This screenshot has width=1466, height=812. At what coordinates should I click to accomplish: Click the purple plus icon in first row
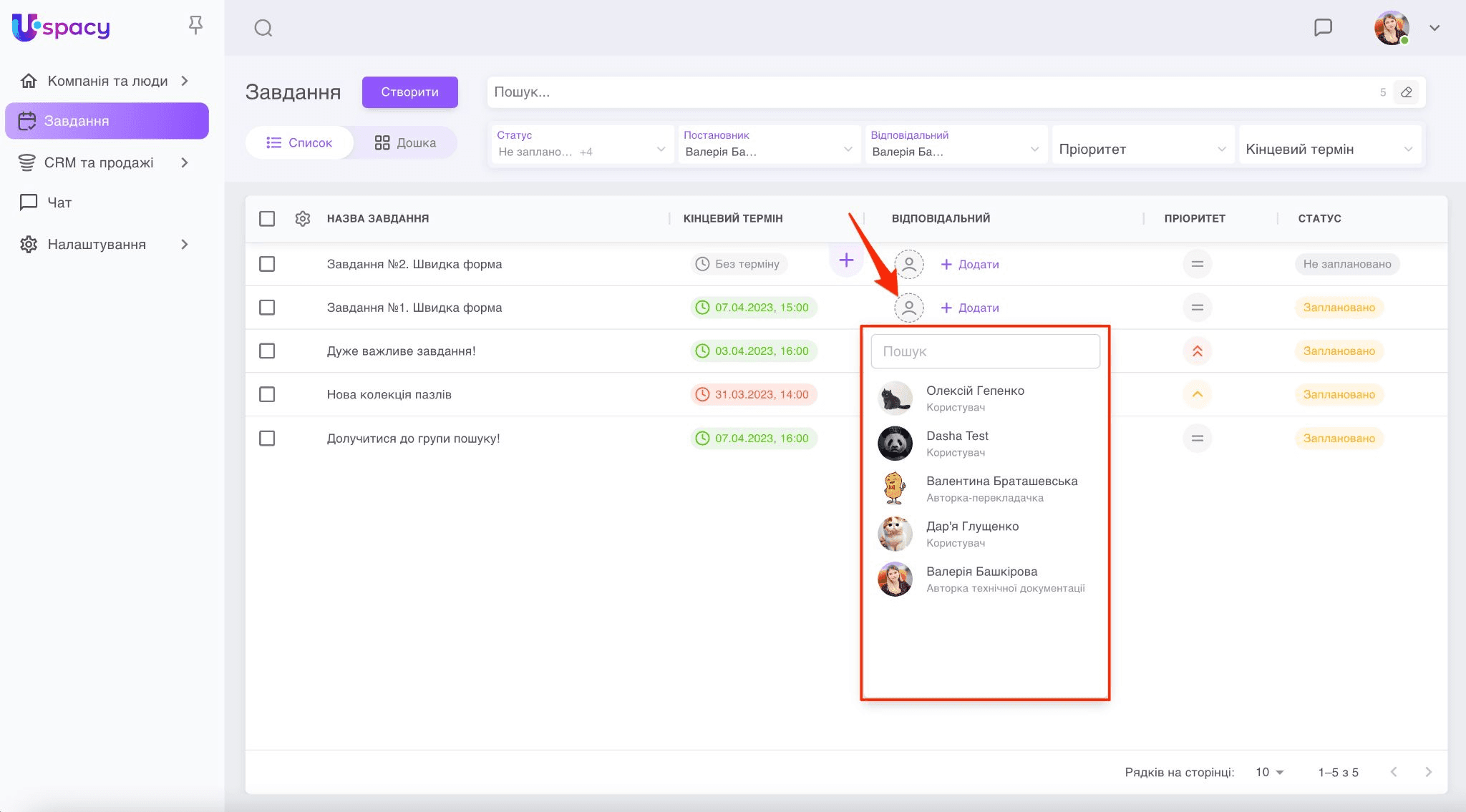click(x=846, y=260)
